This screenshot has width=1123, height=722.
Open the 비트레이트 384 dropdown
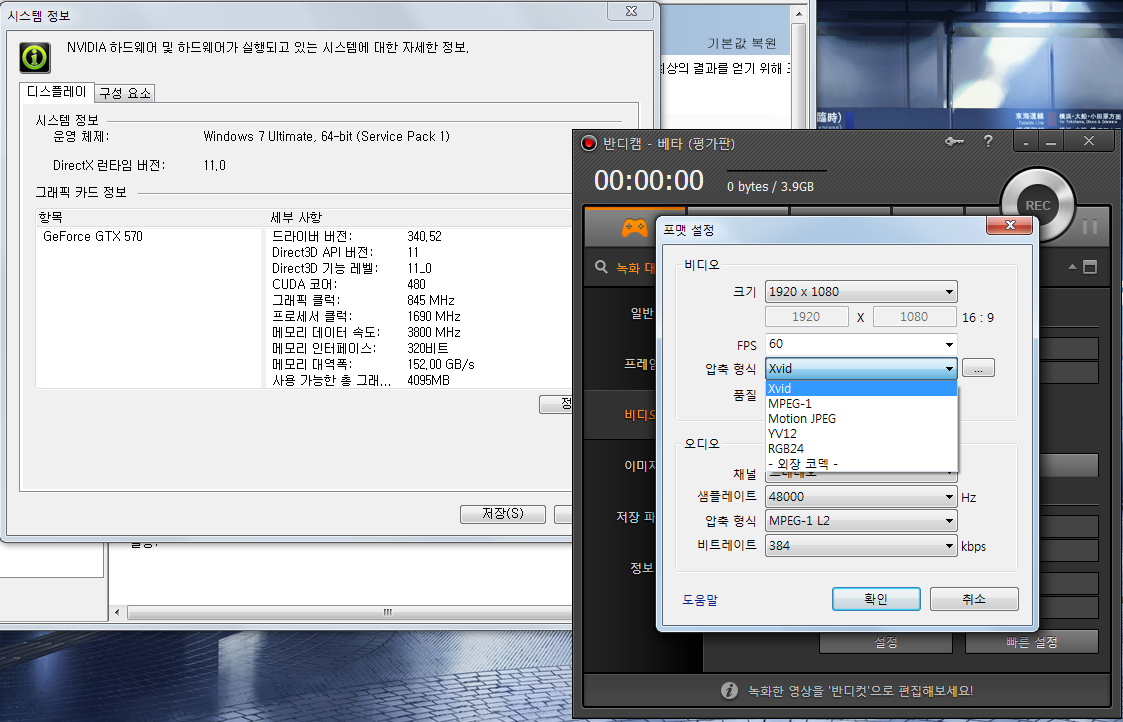(861, 545)
